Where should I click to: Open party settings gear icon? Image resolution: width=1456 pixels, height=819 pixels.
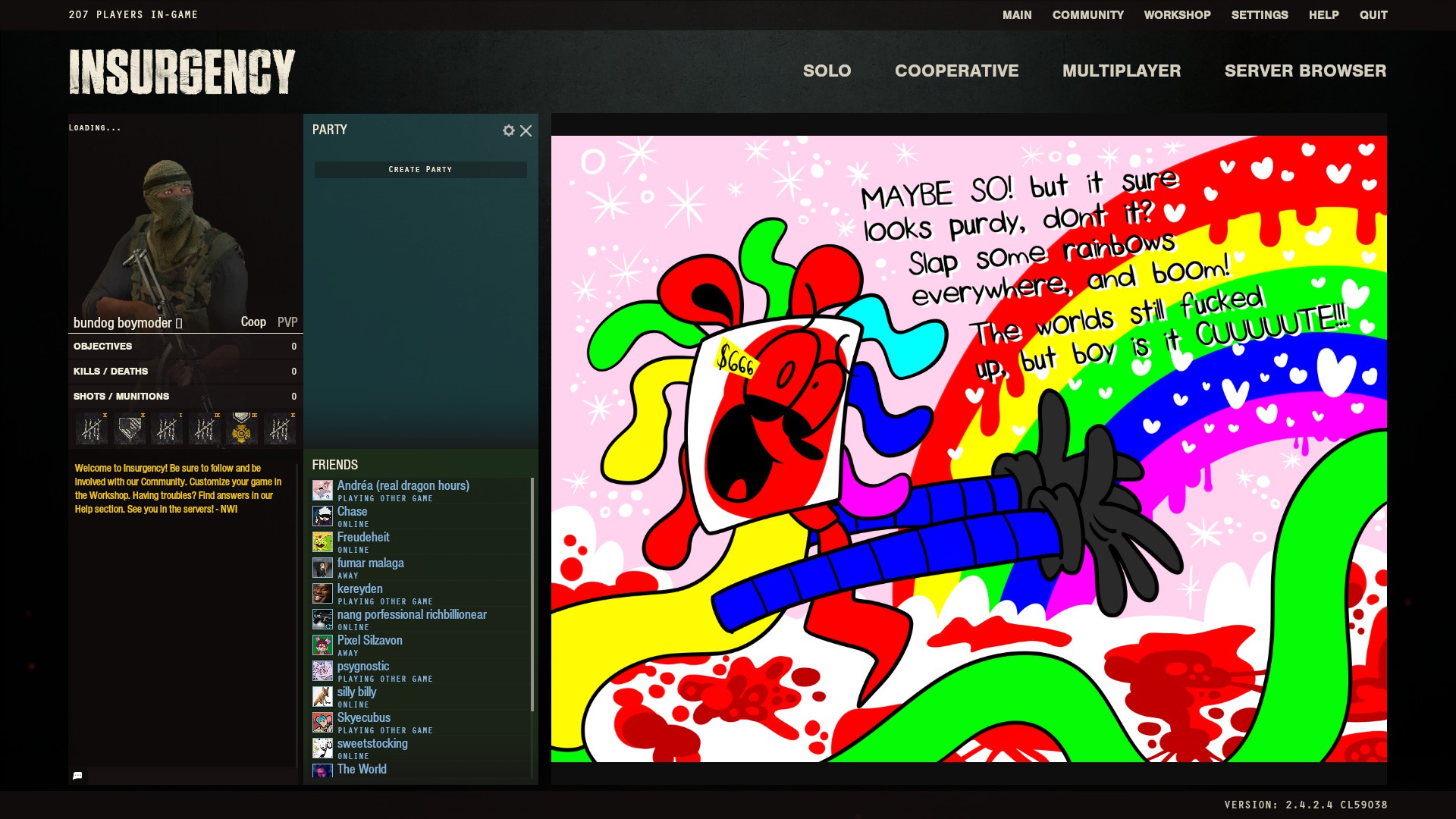point(508,130)
